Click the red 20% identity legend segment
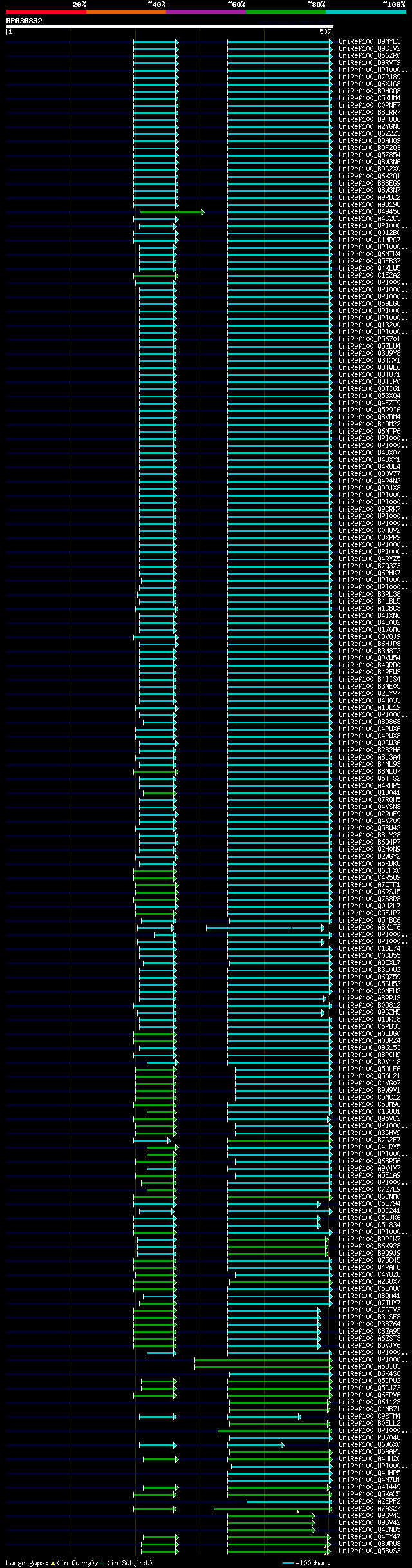The image size is (412, 1568). tap(46, 12)
